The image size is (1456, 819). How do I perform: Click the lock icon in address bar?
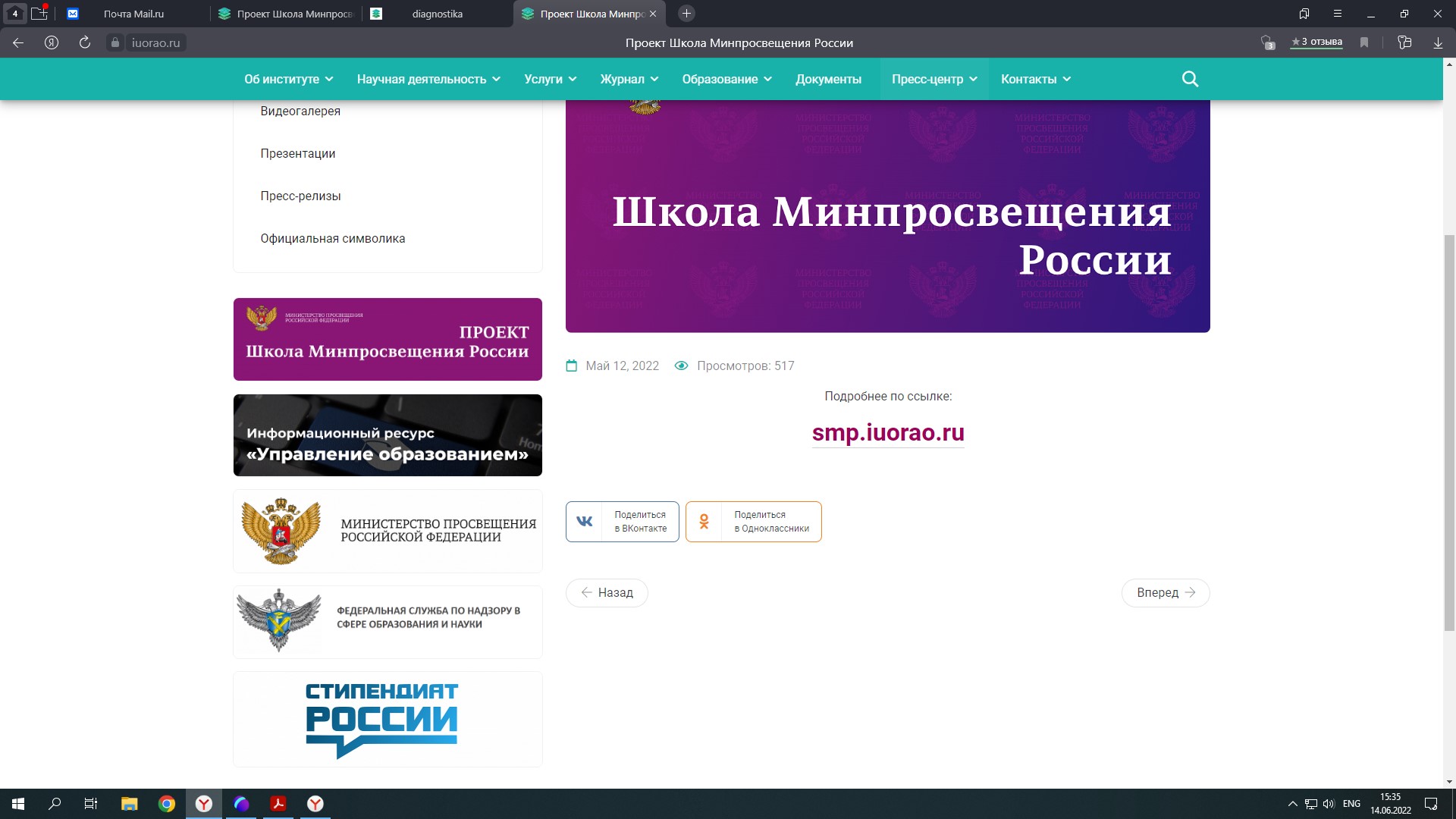[x=115, y=42]
